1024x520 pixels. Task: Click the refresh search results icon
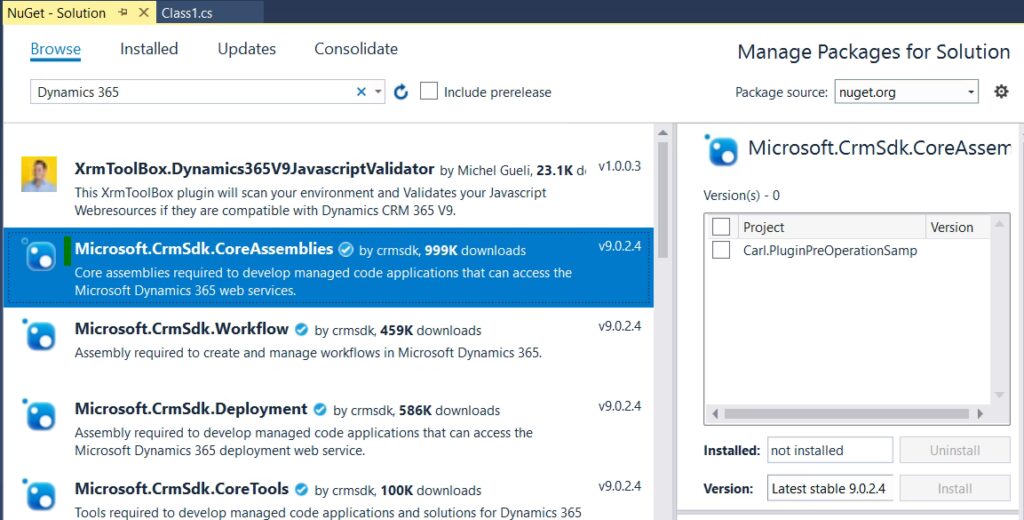[401, 92]
